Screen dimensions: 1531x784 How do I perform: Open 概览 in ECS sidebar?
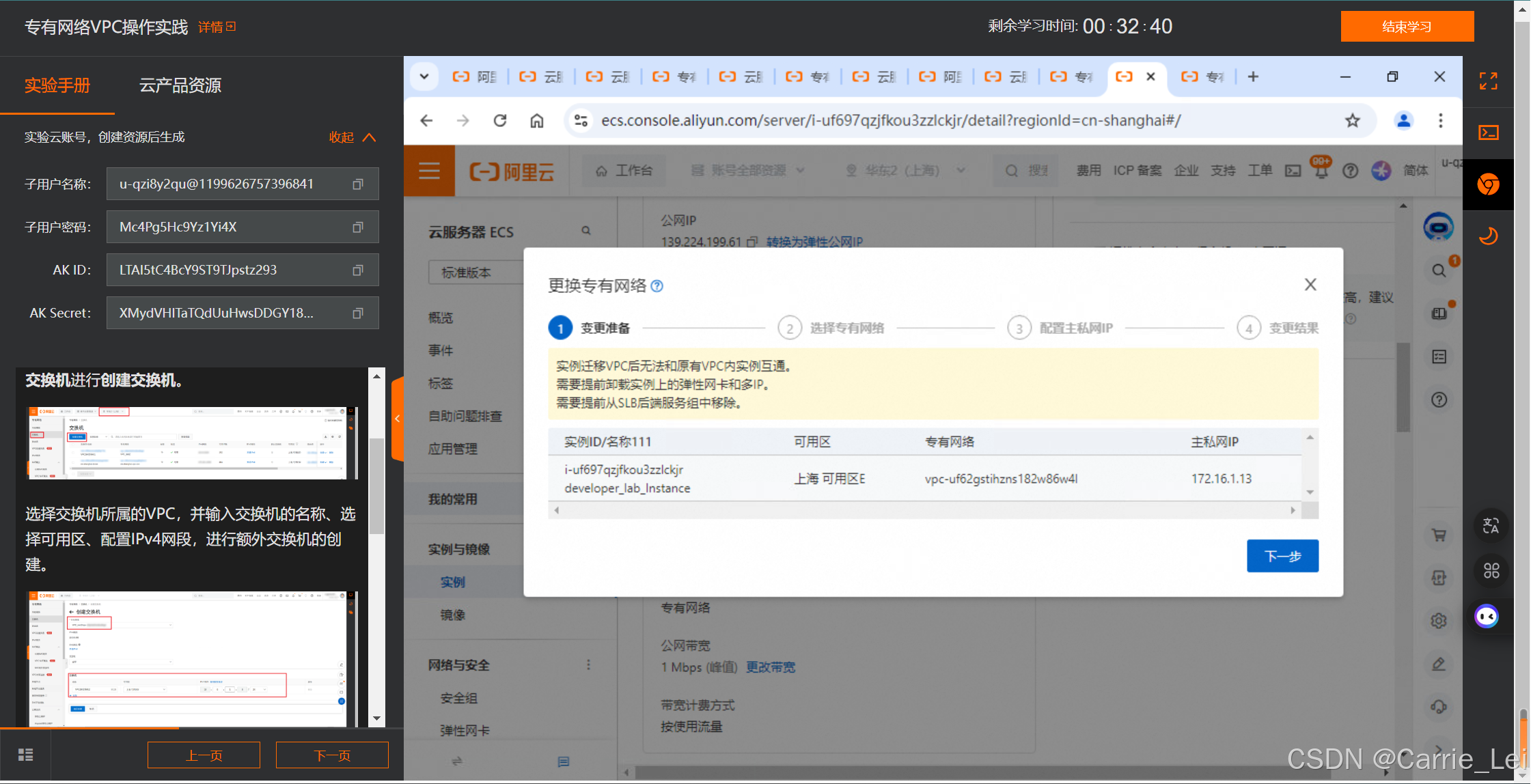coord(441,318)
